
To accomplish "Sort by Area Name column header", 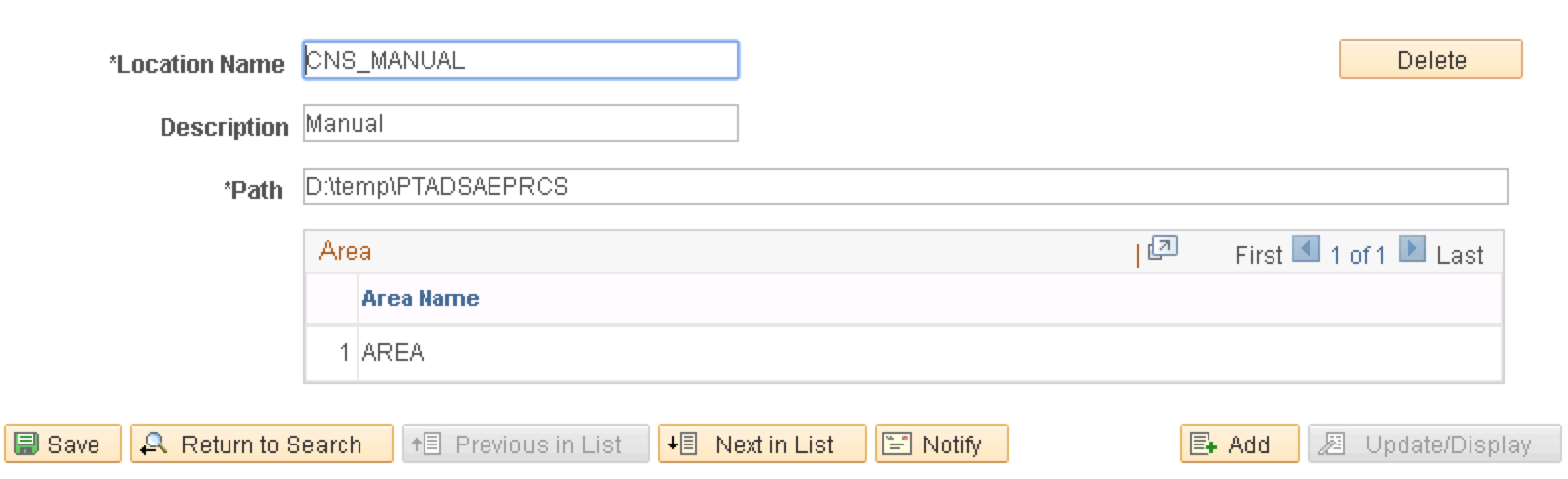I will coord(421,298).
